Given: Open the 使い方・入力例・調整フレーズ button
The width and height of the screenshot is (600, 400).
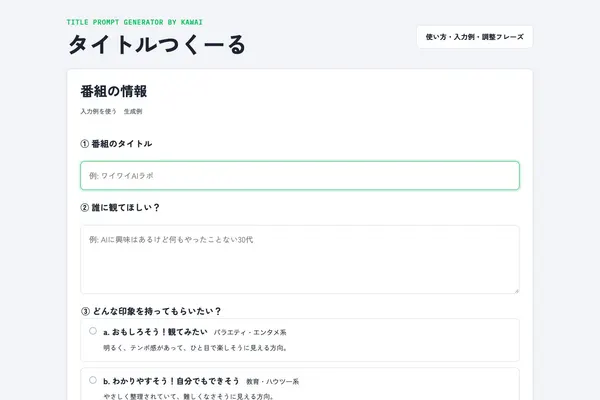Looking at the screenshot, I should click(x=474, y=37).
